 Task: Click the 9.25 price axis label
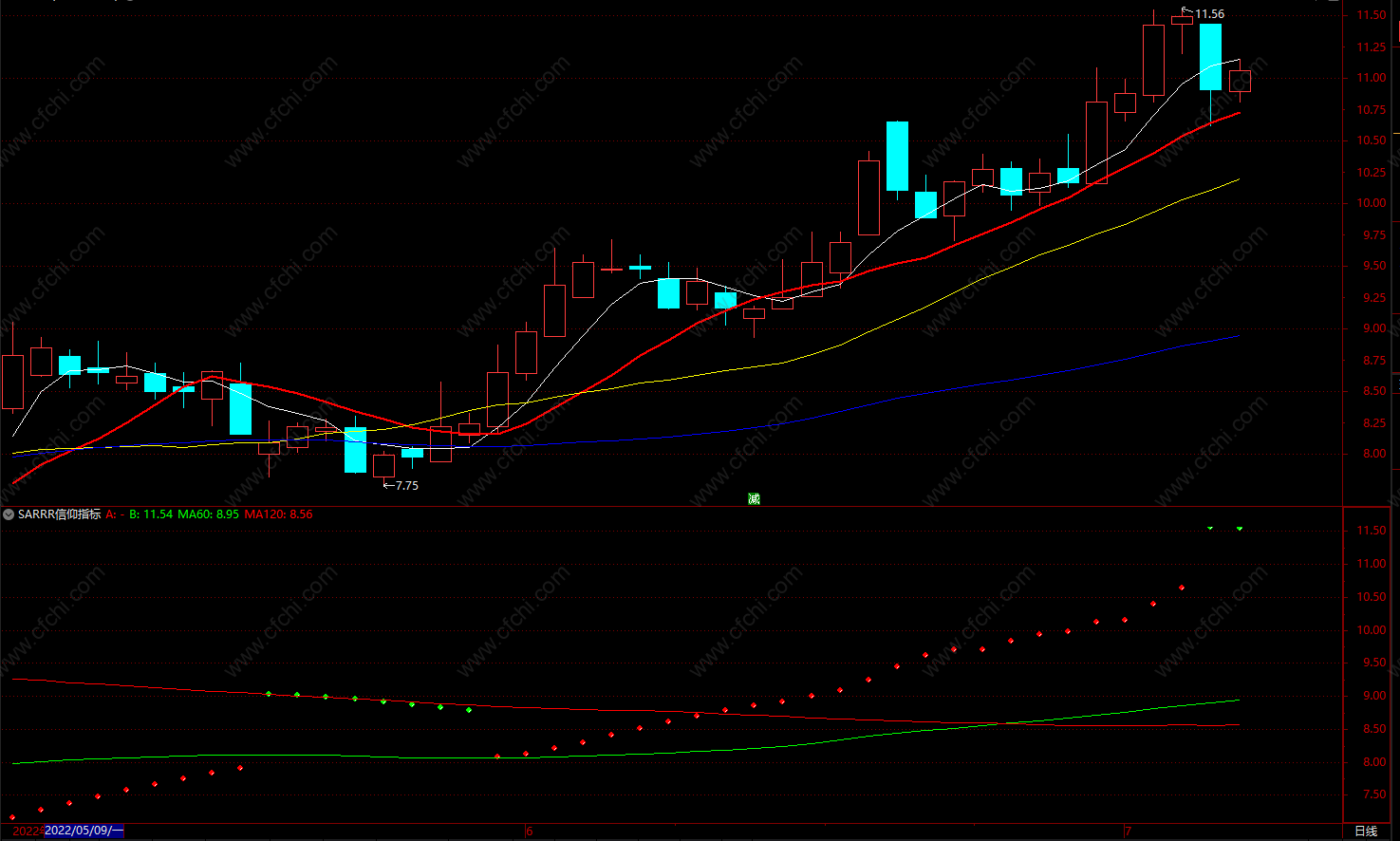pos(1373,298)
